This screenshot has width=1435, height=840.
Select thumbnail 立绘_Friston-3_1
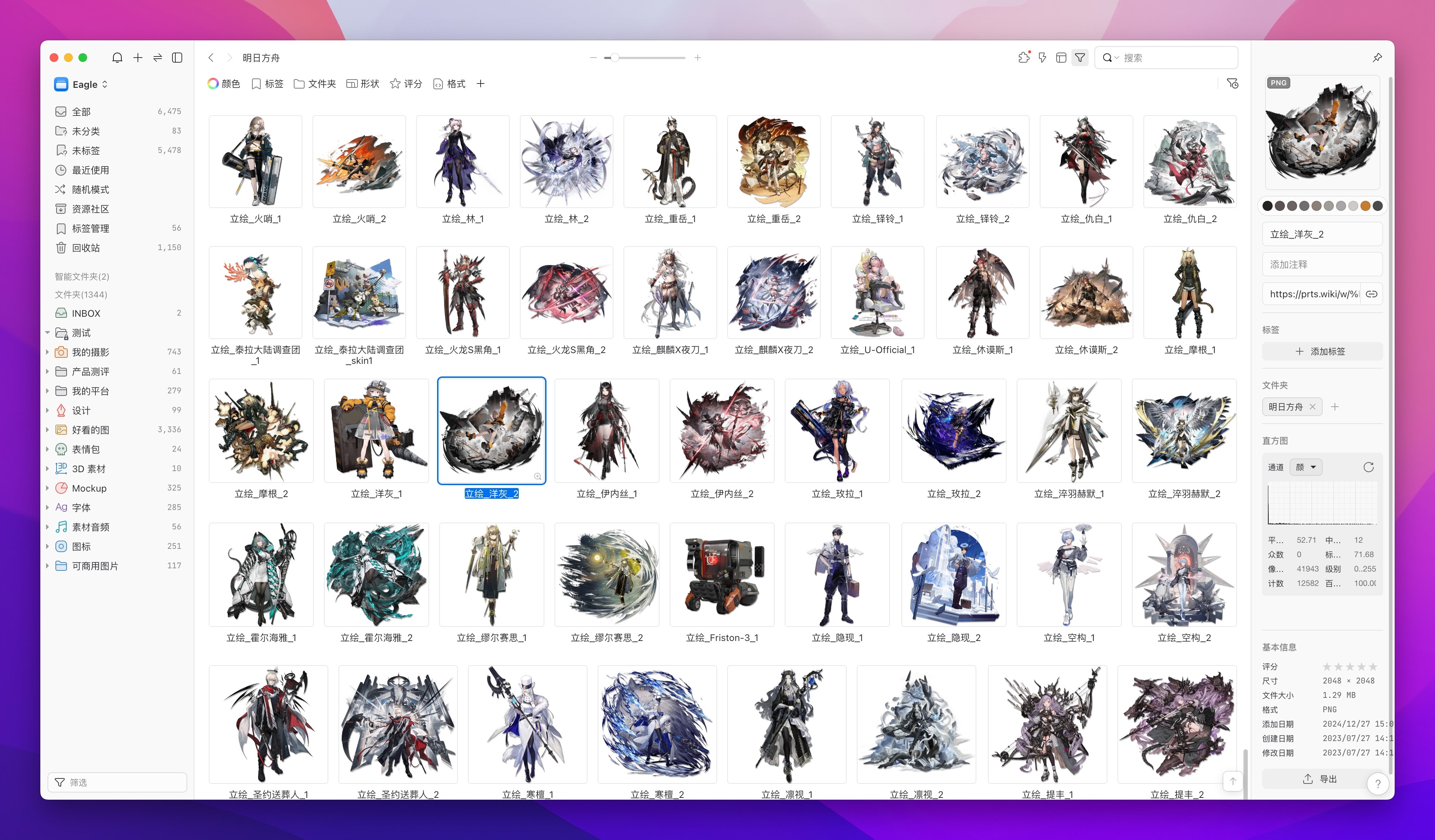coord(722,575)
